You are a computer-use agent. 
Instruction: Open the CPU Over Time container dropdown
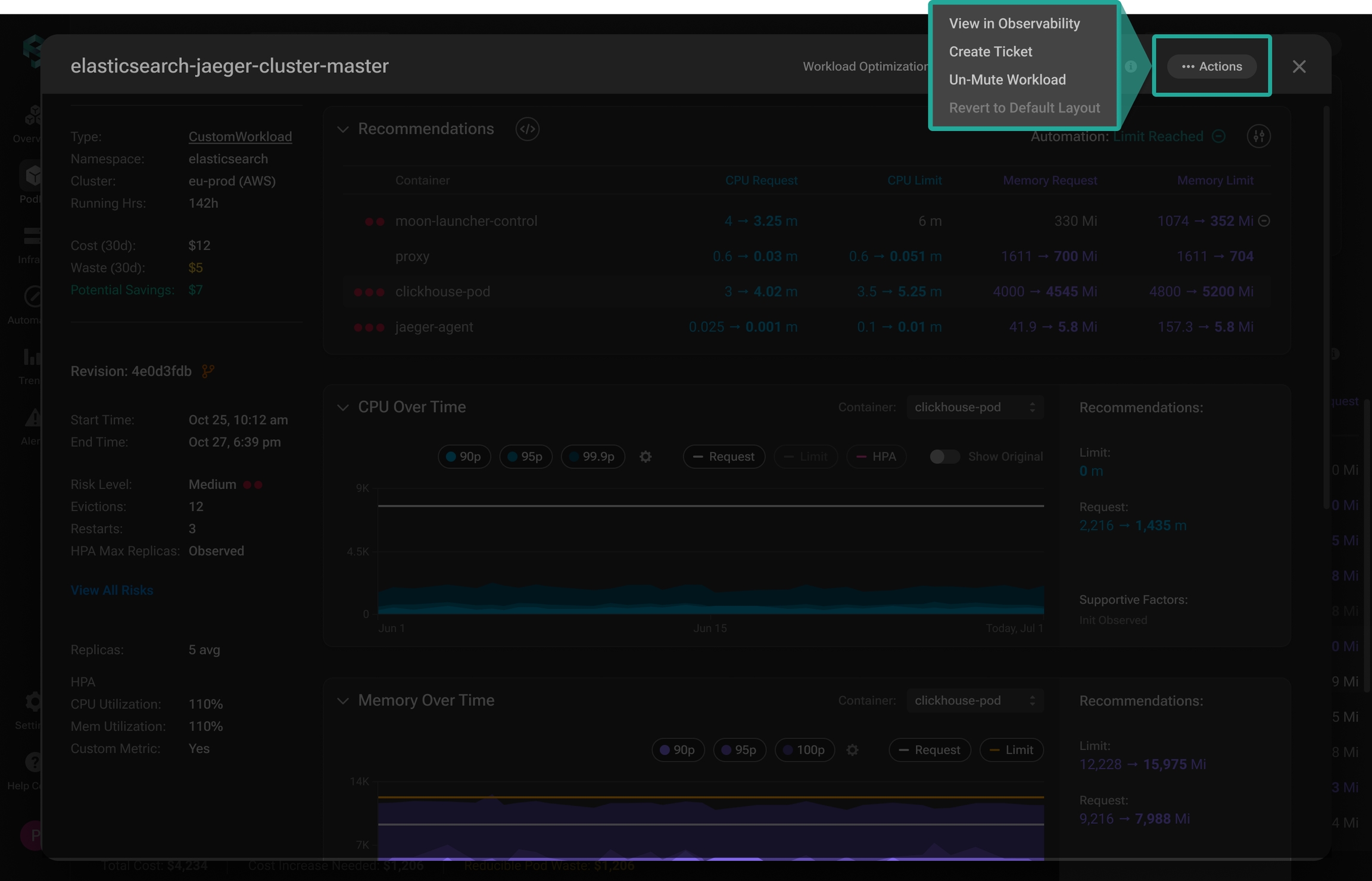975,407
